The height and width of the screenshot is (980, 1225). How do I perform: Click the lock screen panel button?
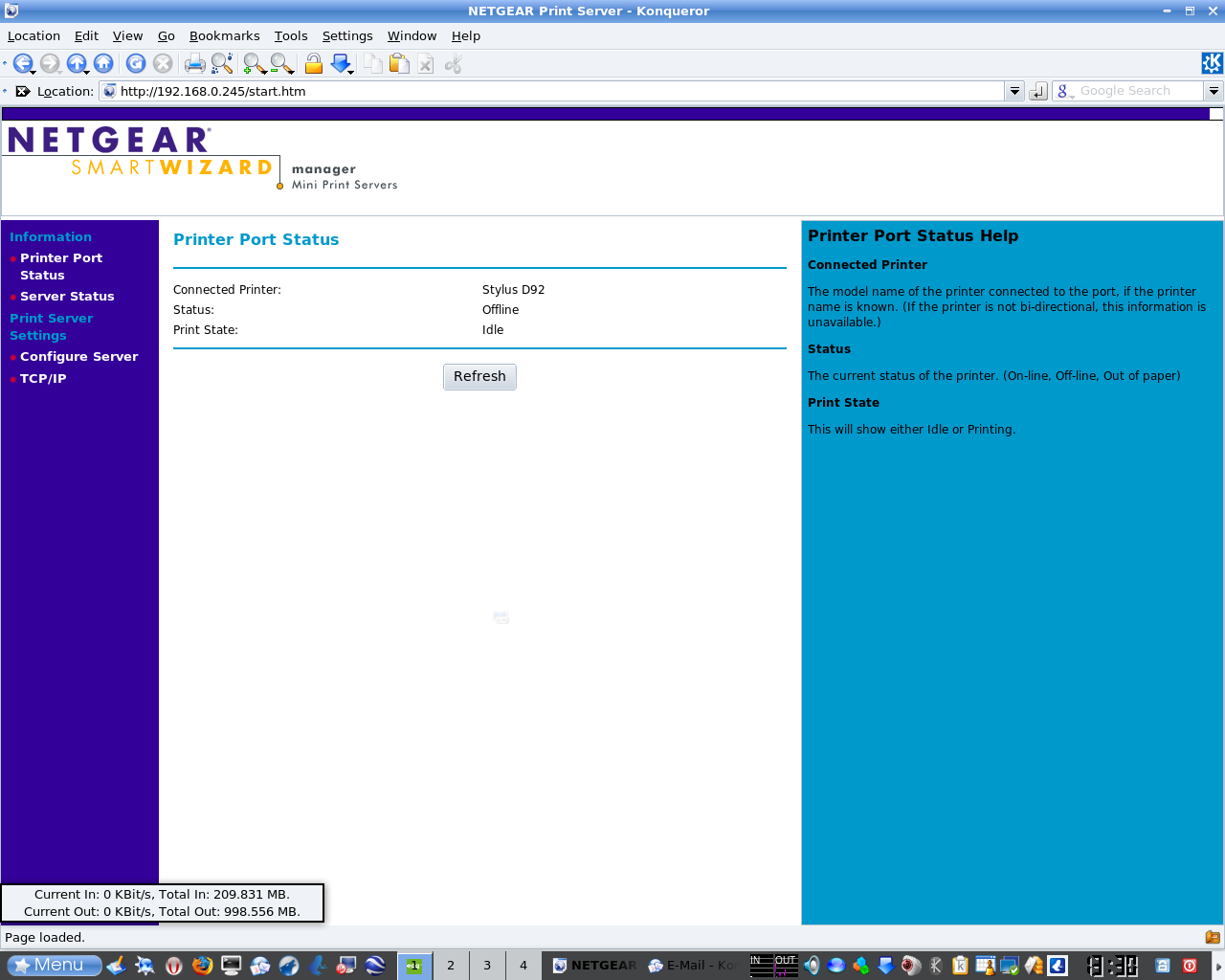[x=1163, y=966]
